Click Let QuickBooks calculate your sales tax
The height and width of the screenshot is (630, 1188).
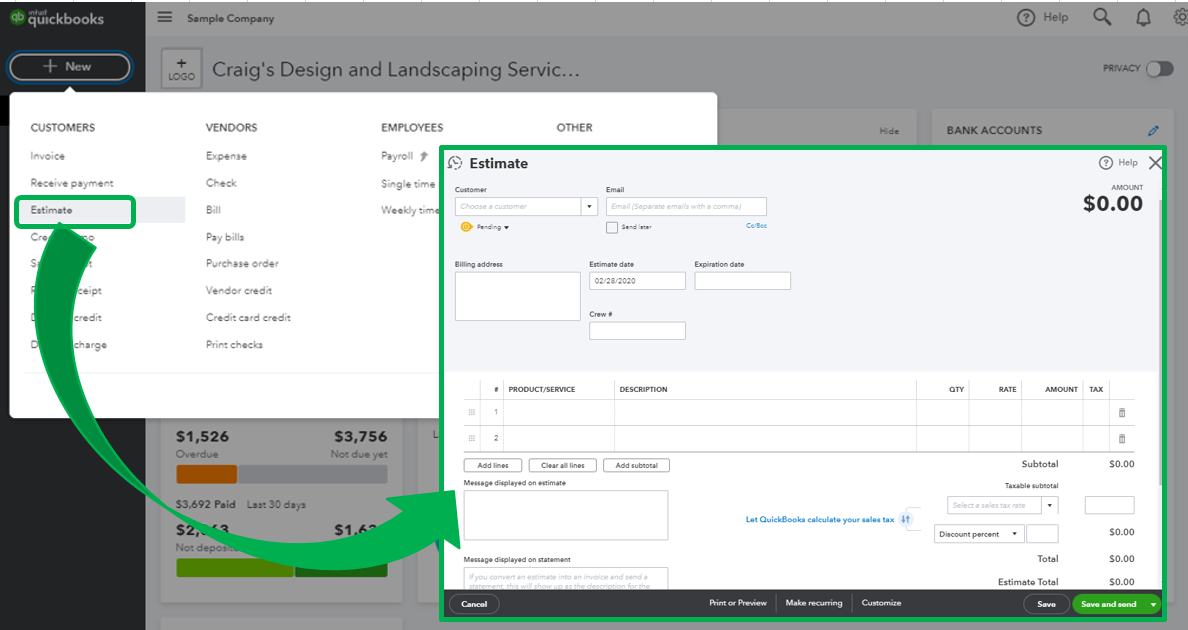(820, 519)
